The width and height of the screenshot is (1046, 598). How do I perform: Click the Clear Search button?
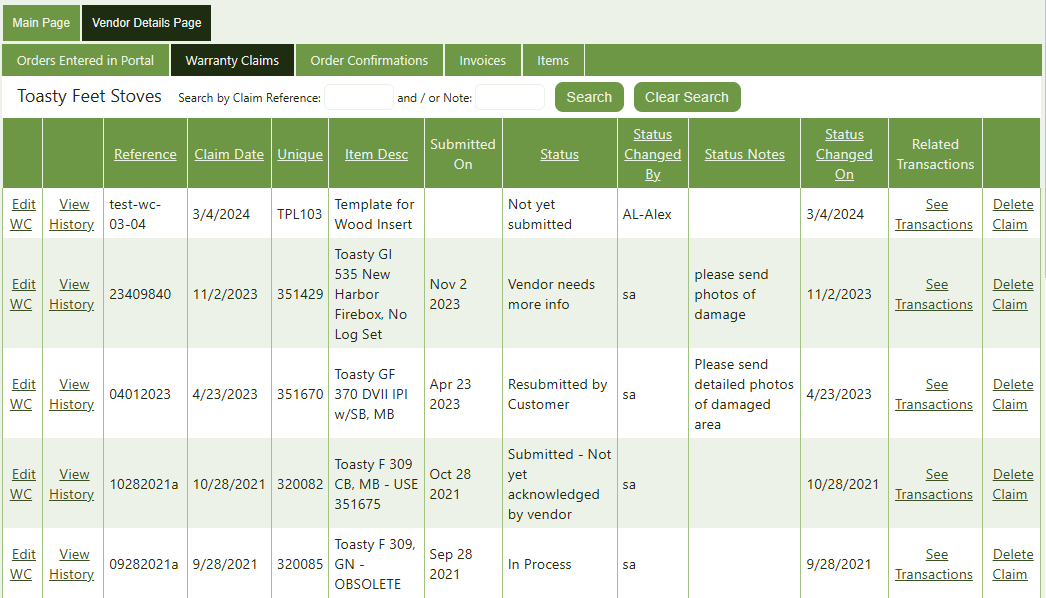[687, 97]
